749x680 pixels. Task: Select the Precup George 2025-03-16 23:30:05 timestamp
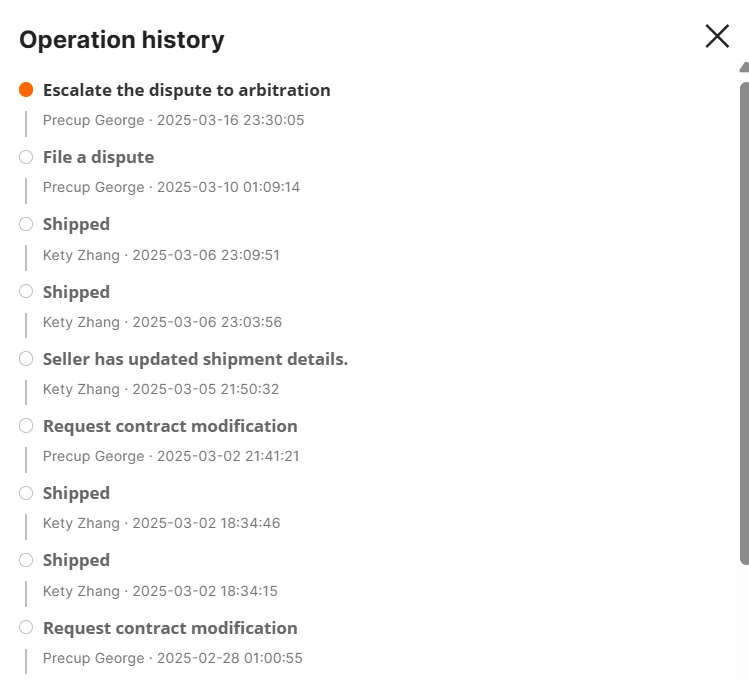click(x=173, y=120)
